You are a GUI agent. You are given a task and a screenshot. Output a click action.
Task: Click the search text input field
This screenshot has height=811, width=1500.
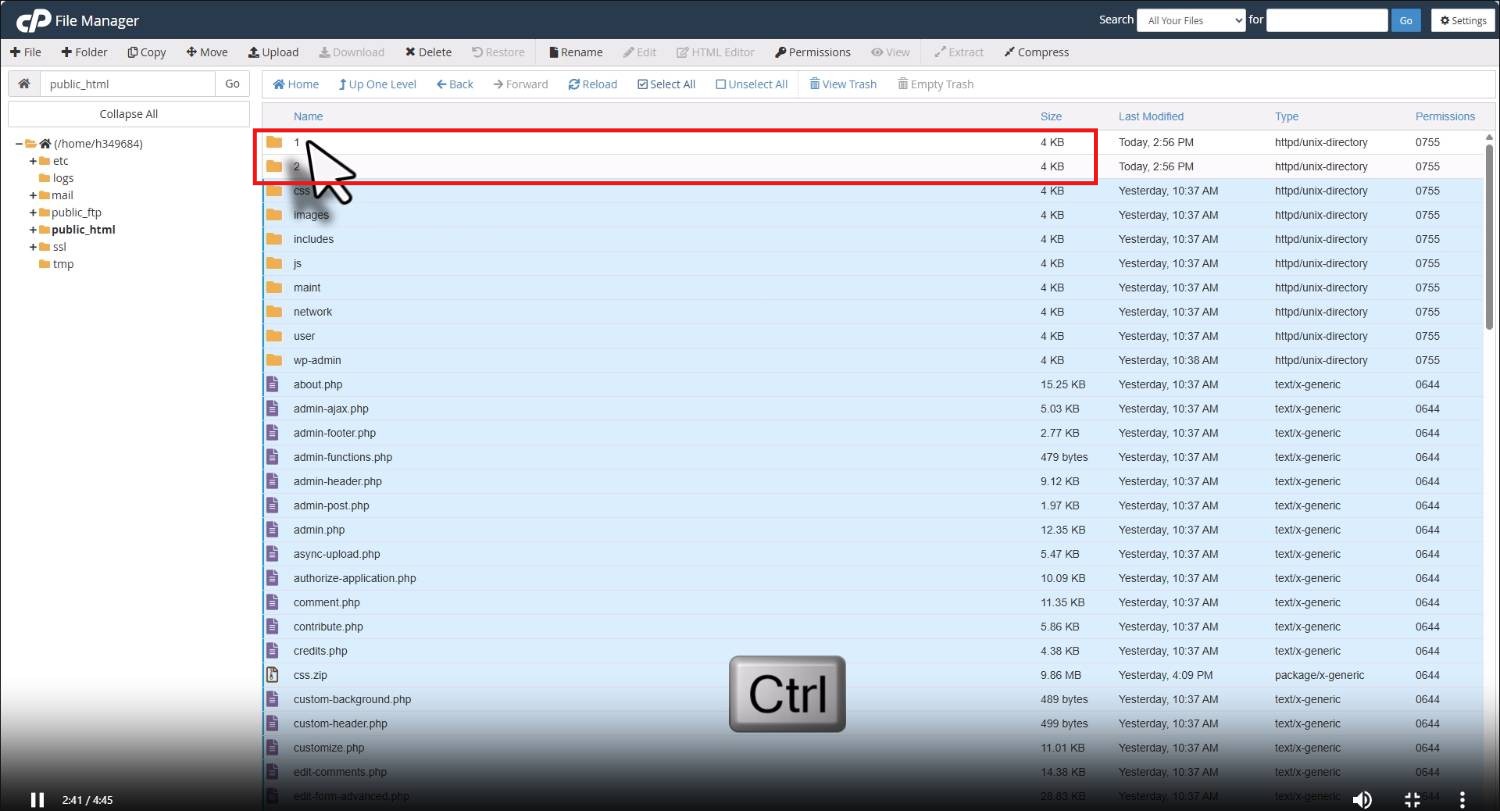(1327, 20)
